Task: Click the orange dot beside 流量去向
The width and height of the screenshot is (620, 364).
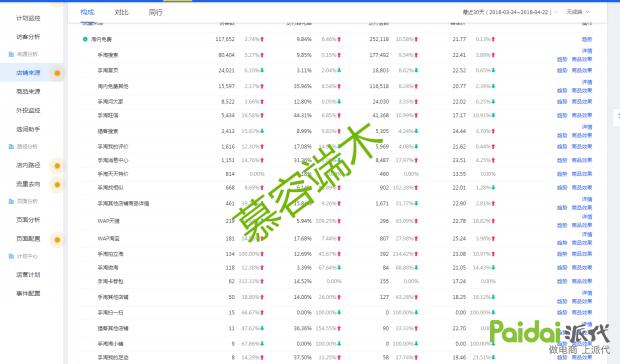Action: (57, 185)
